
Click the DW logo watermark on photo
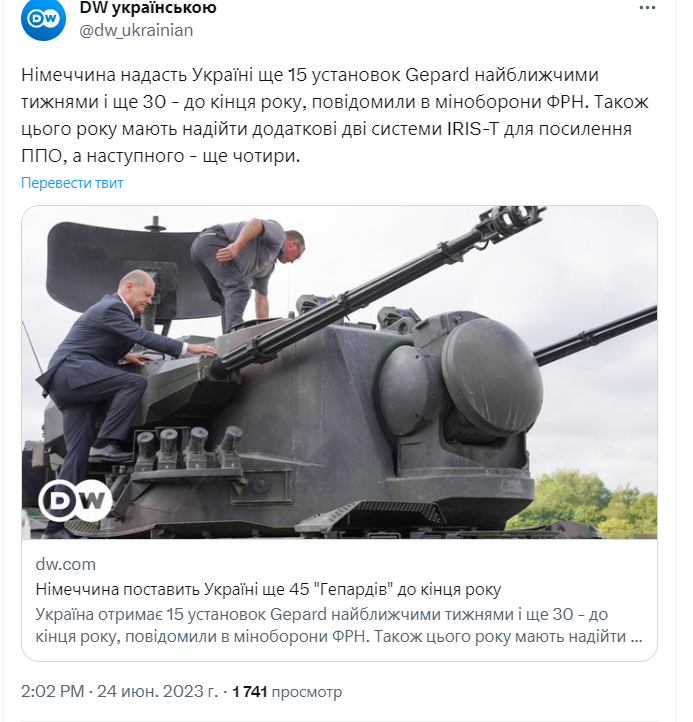coord(76,500)
